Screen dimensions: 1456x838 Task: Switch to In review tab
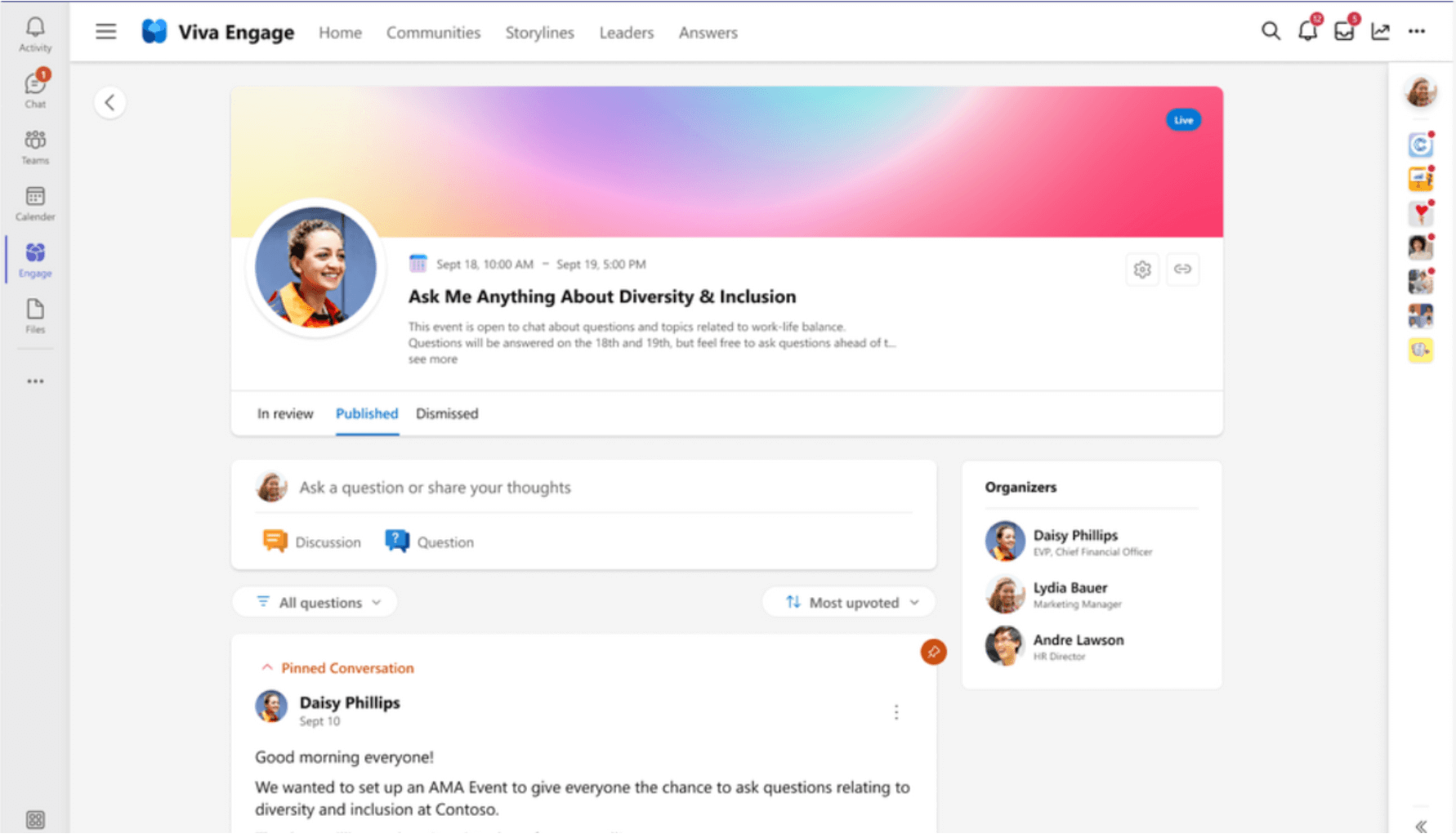(x=285, y=413)
